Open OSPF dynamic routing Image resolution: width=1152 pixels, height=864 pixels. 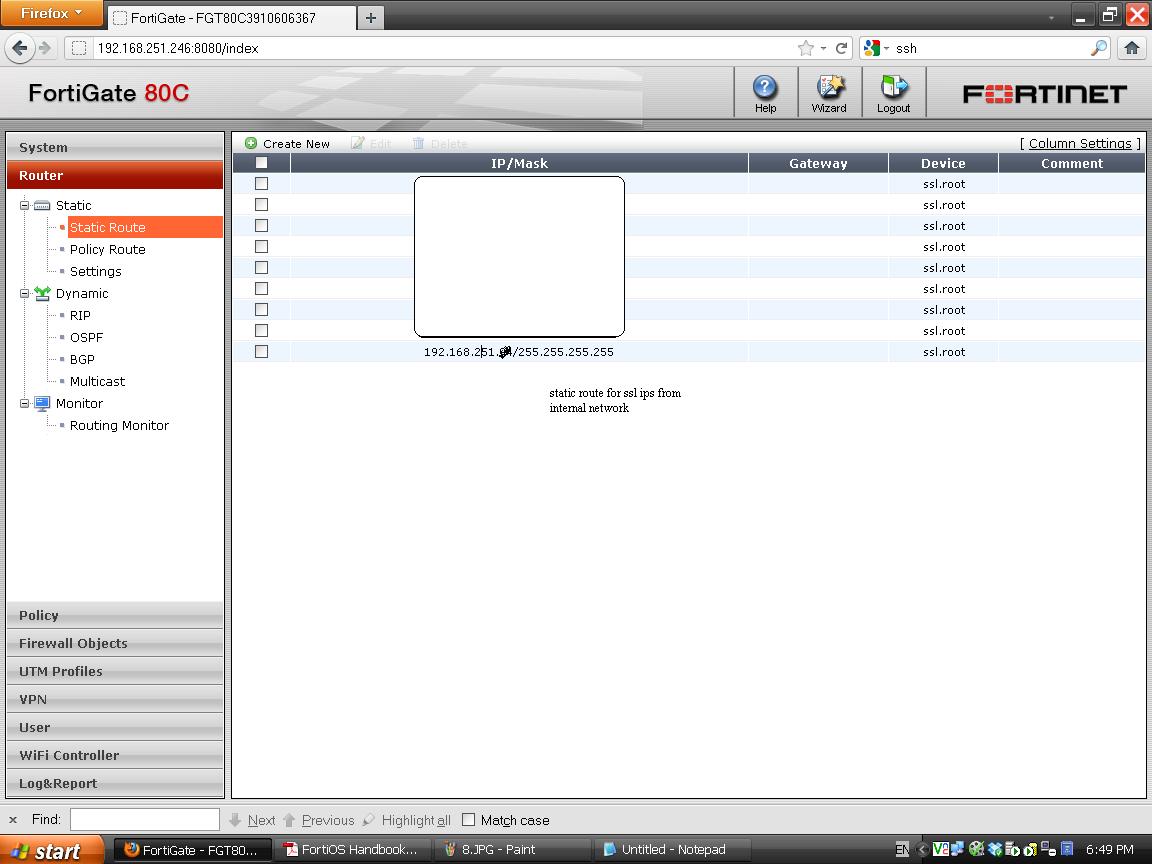pyautogui.click(x=86, y=337)
